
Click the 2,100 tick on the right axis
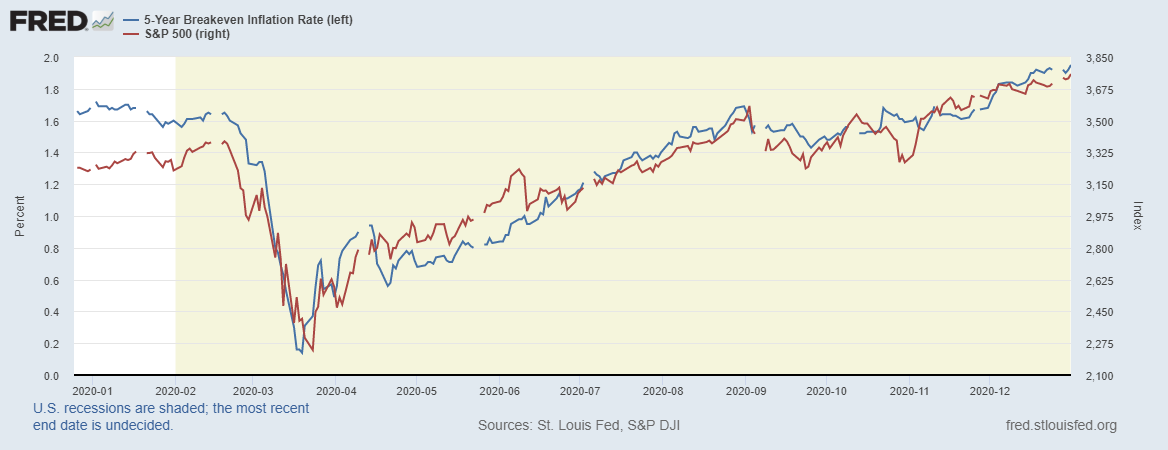pyautogui.click(x=1099, y=376)
